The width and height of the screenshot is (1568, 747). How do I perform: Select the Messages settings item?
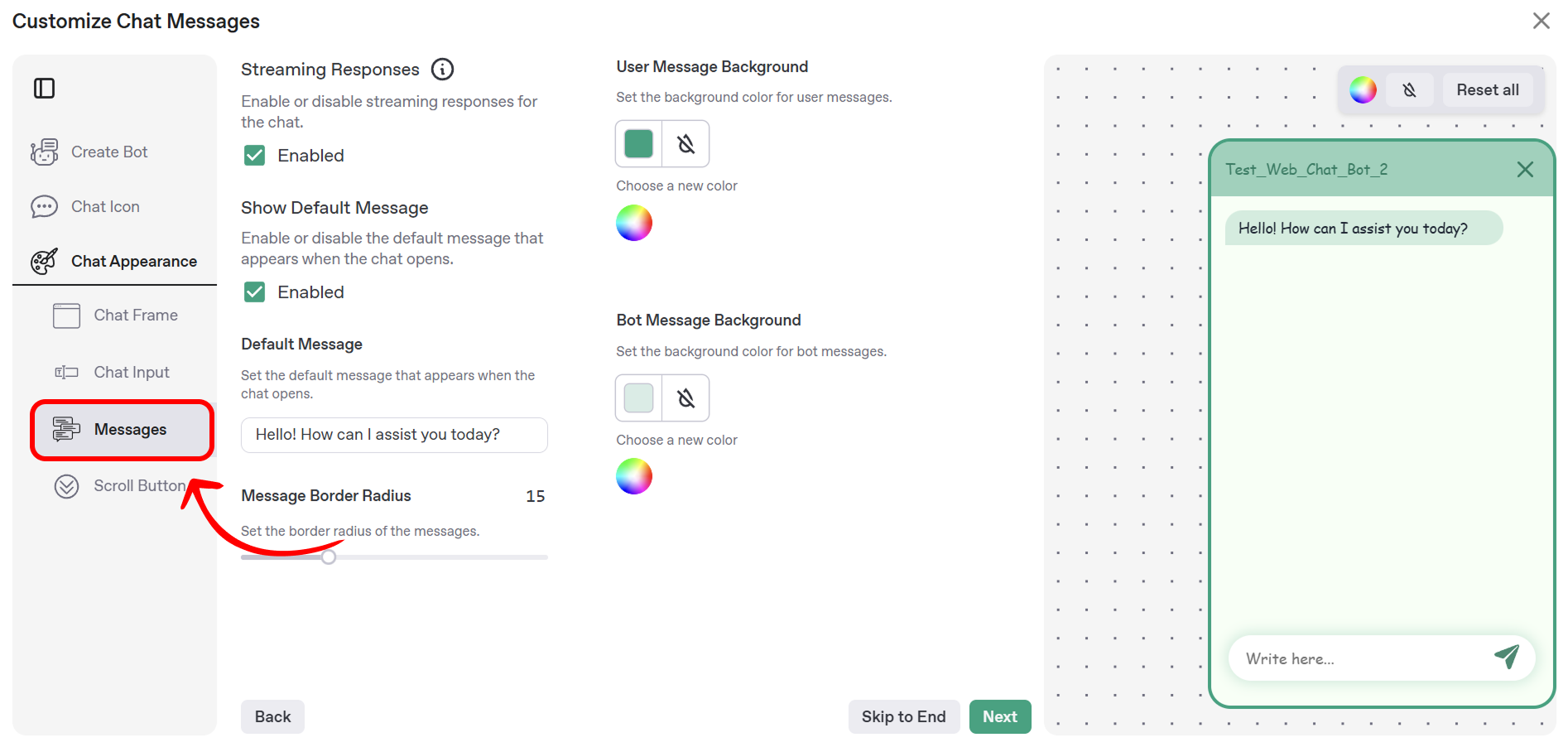[x=123, y=429]
